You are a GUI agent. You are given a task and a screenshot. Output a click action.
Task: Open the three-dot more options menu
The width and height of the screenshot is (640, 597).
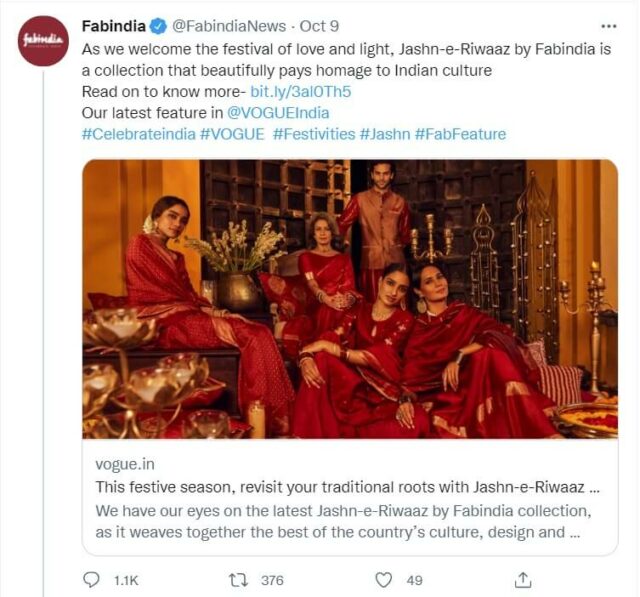(607, 25)
